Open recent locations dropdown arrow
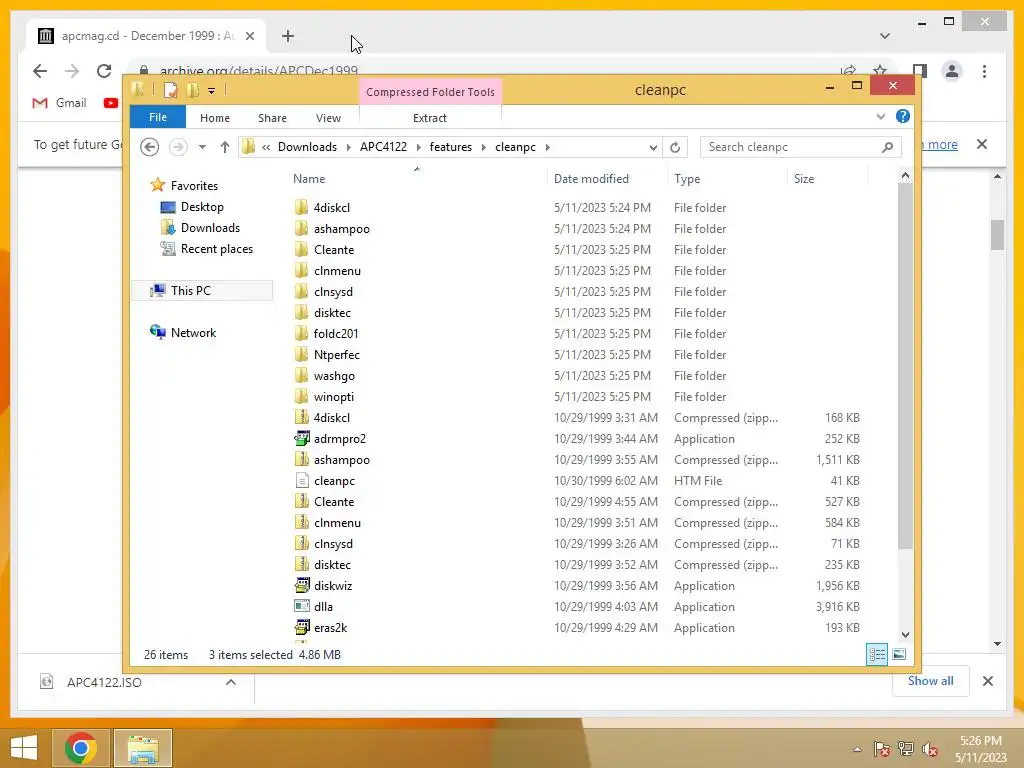The width and height of the screenshot is (1024, 768). [202, 147]
